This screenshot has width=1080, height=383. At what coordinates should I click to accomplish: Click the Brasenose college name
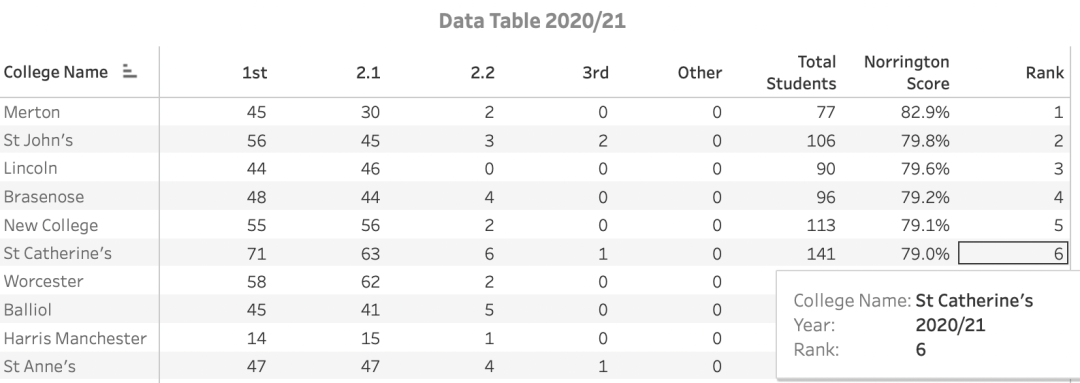(43, 197)
